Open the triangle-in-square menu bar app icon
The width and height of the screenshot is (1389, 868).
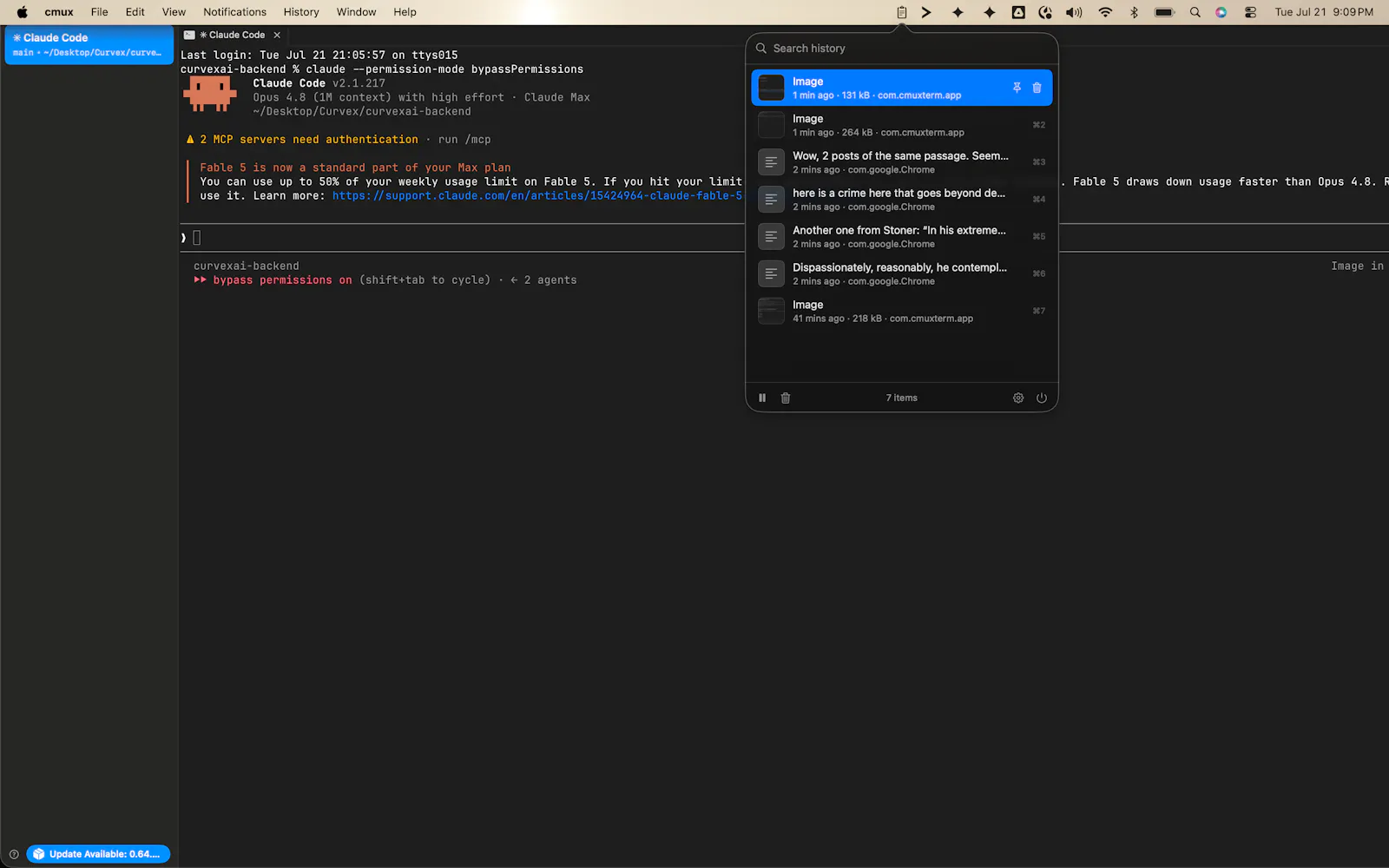click(x=1018, y=12)
